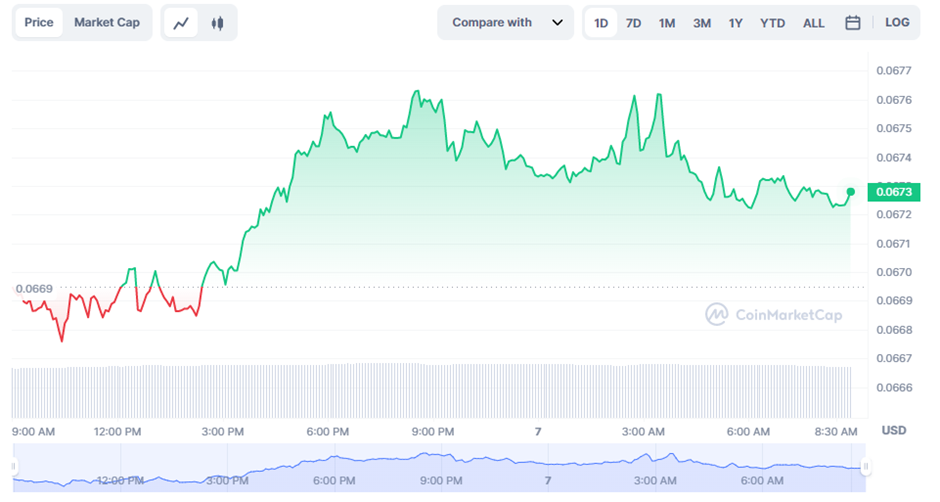Select the Price view toggle
Image resolution: width=940 pixels, height=502 pixels.
[x=39, y=22]
